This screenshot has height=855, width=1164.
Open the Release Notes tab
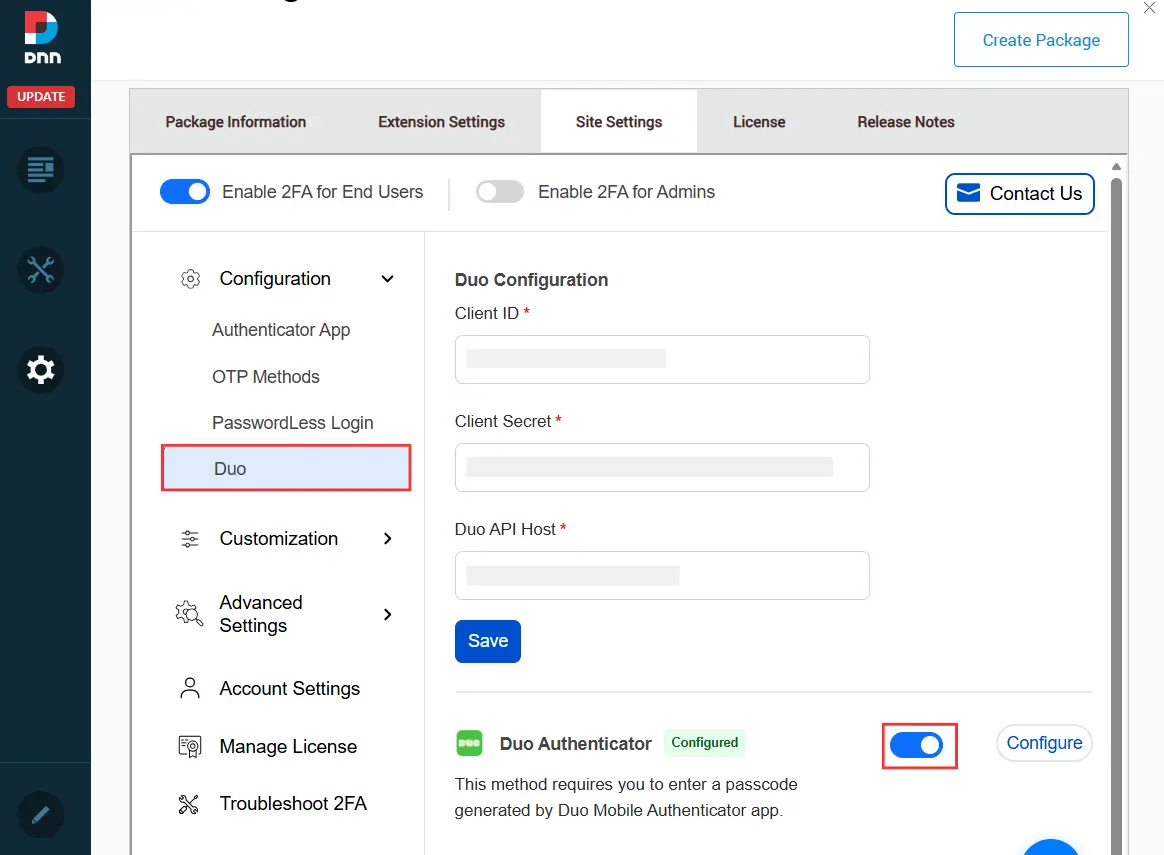coord(906,122)
